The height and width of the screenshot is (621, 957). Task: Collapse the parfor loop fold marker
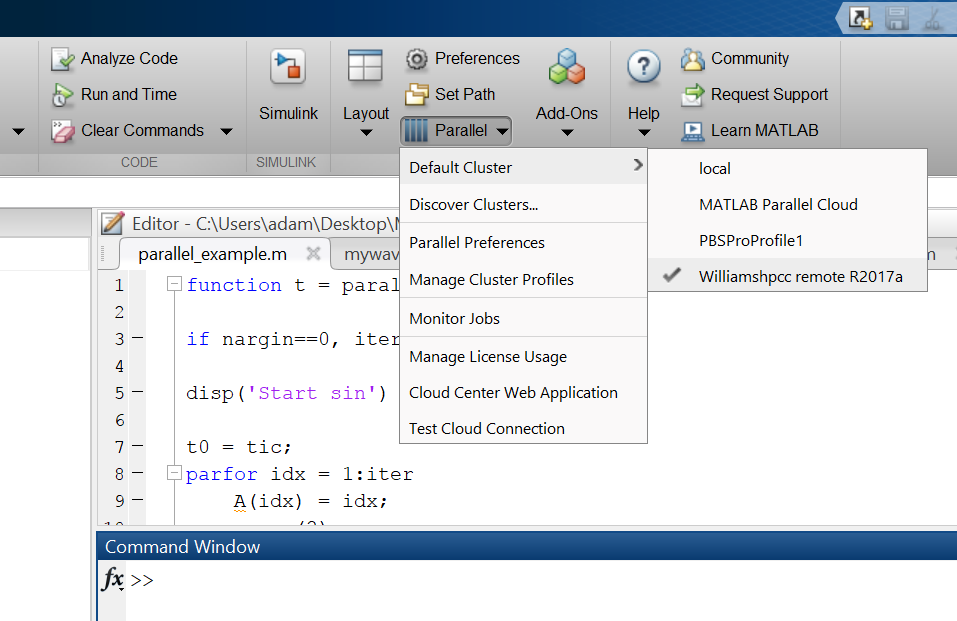click(x=175, y=473)
